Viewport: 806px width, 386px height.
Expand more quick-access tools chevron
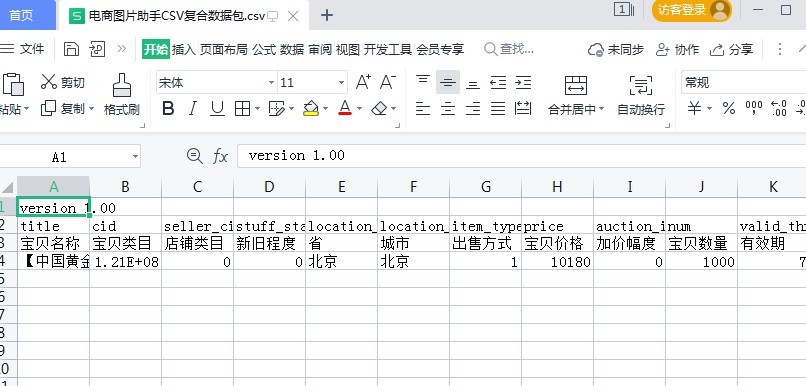click(122, 49)
